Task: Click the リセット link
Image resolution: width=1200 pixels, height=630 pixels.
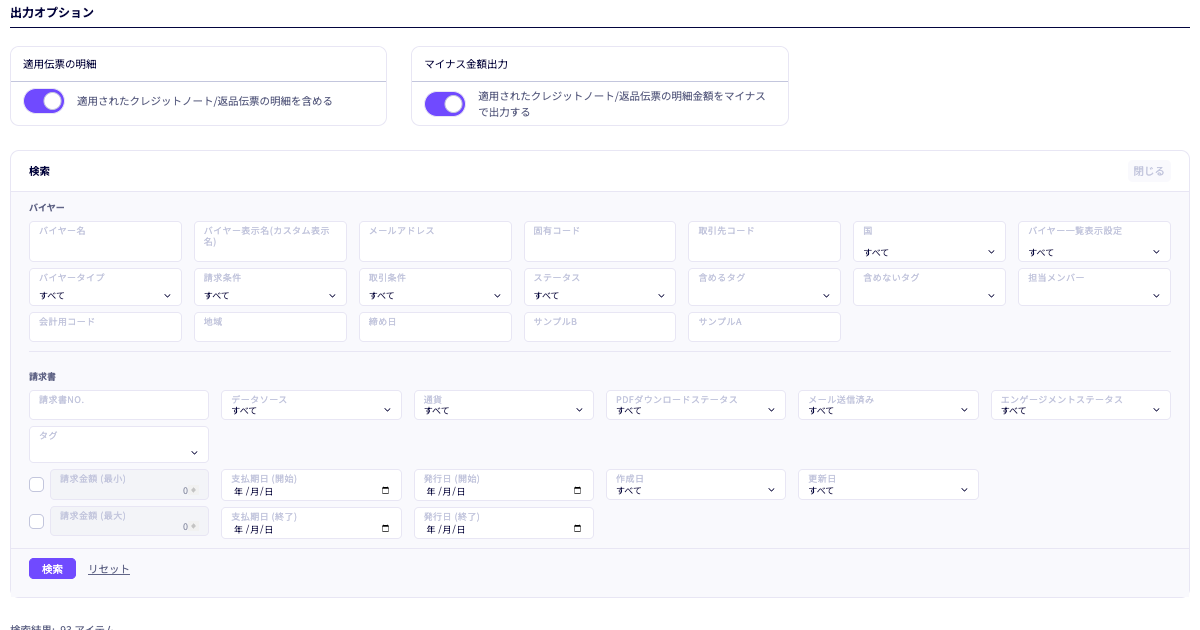Action: coord(109,569)
